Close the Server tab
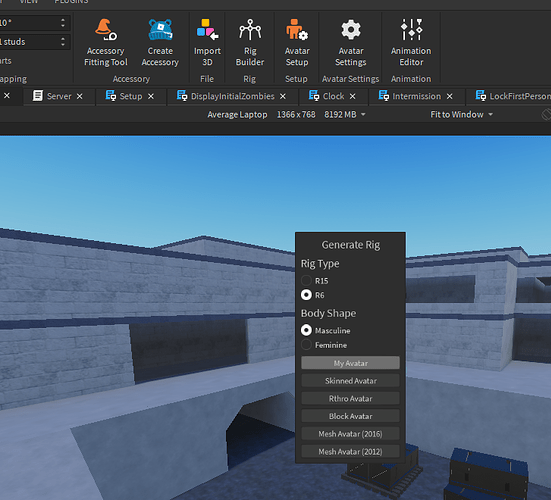The height and width of the screenshot is (500, 551). [x=80, y=96]
